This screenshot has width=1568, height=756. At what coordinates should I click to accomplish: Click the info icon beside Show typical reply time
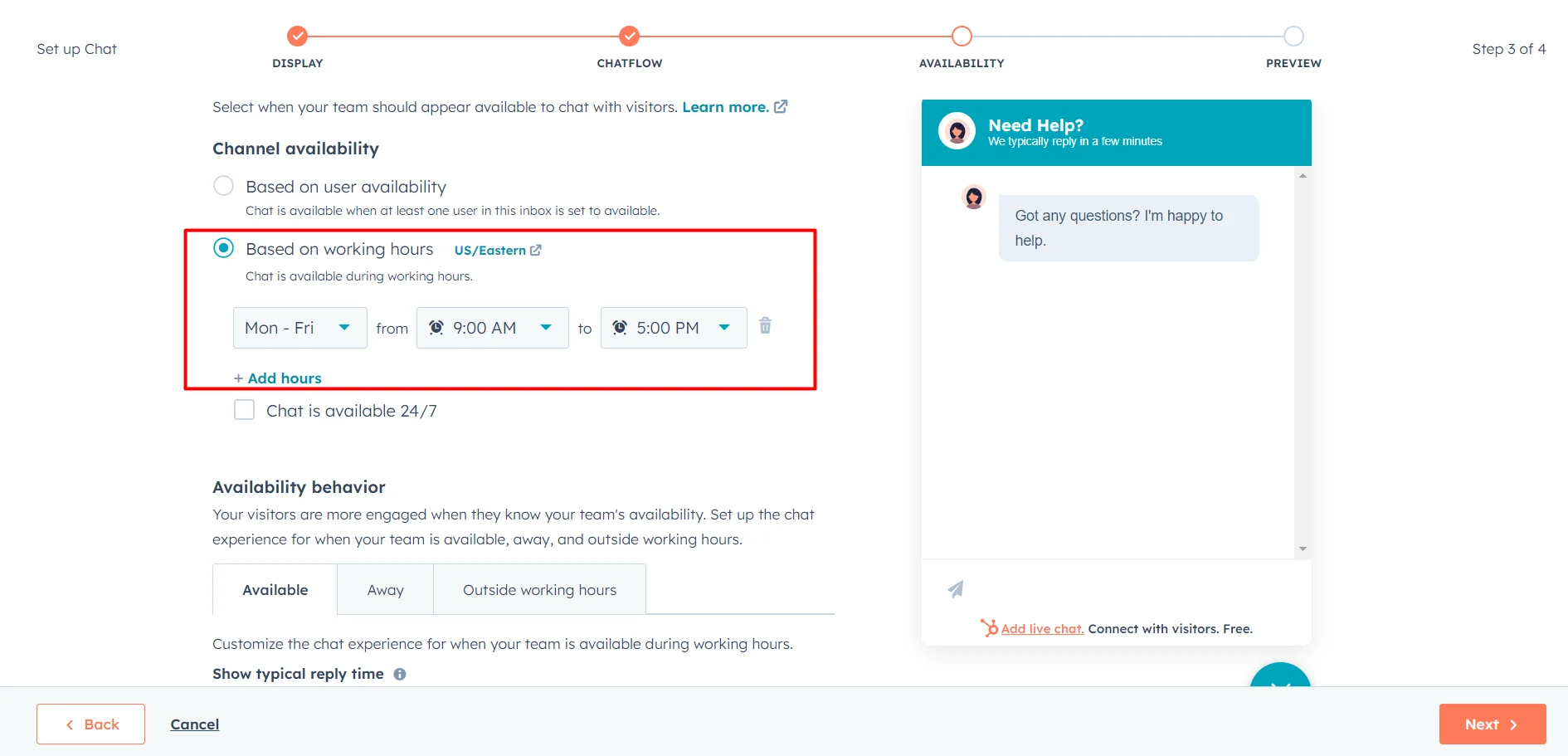[x=400, y=674]
